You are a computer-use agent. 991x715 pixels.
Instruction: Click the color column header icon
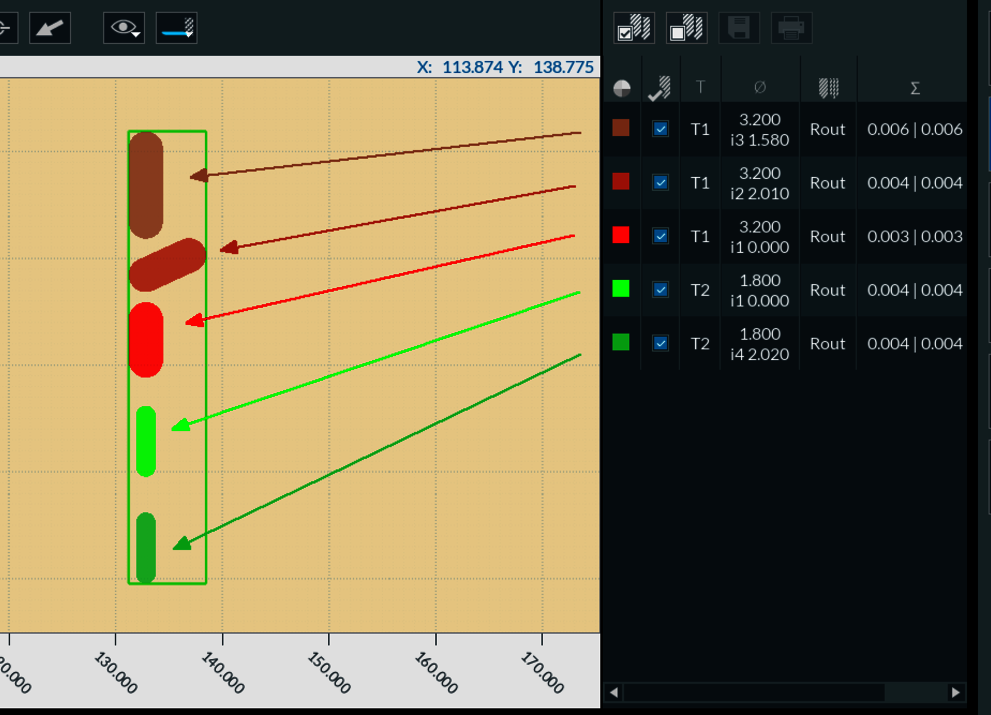(x=622, y=88)
